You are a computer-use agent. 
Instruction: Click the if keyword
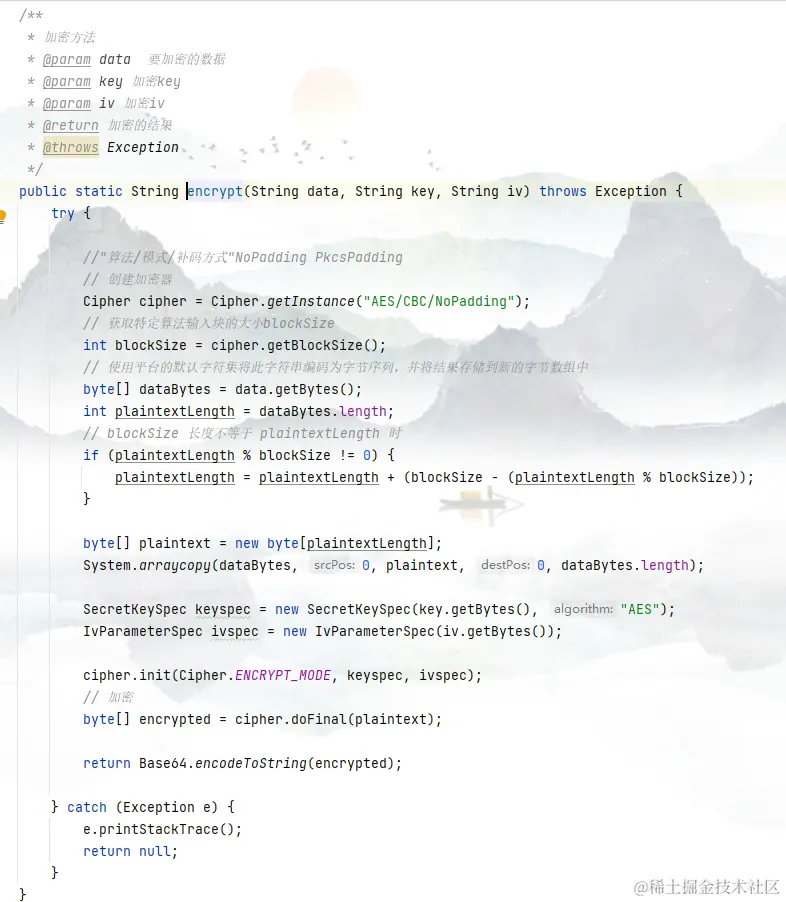(x=91, y=455)
